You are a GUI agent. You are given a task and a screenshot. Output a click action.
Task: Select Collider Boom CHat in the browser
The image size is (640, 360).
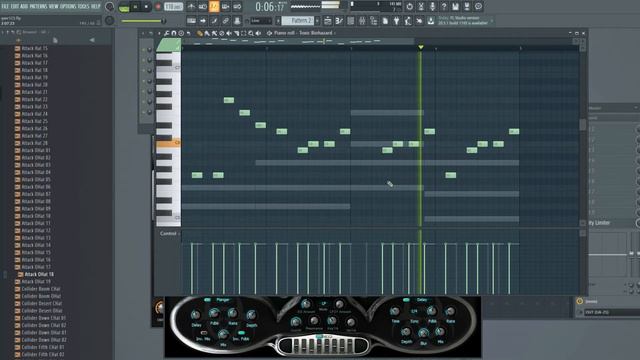point(41,289)
